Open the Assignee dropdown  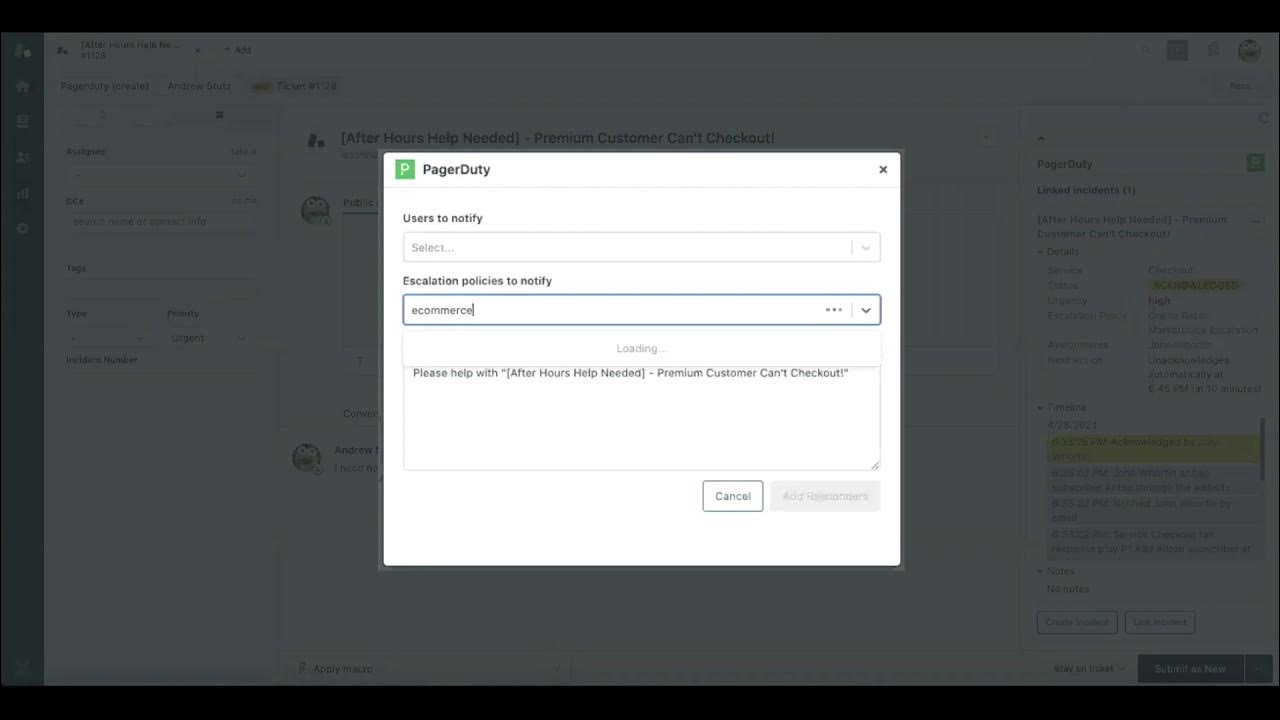[161, 174]
